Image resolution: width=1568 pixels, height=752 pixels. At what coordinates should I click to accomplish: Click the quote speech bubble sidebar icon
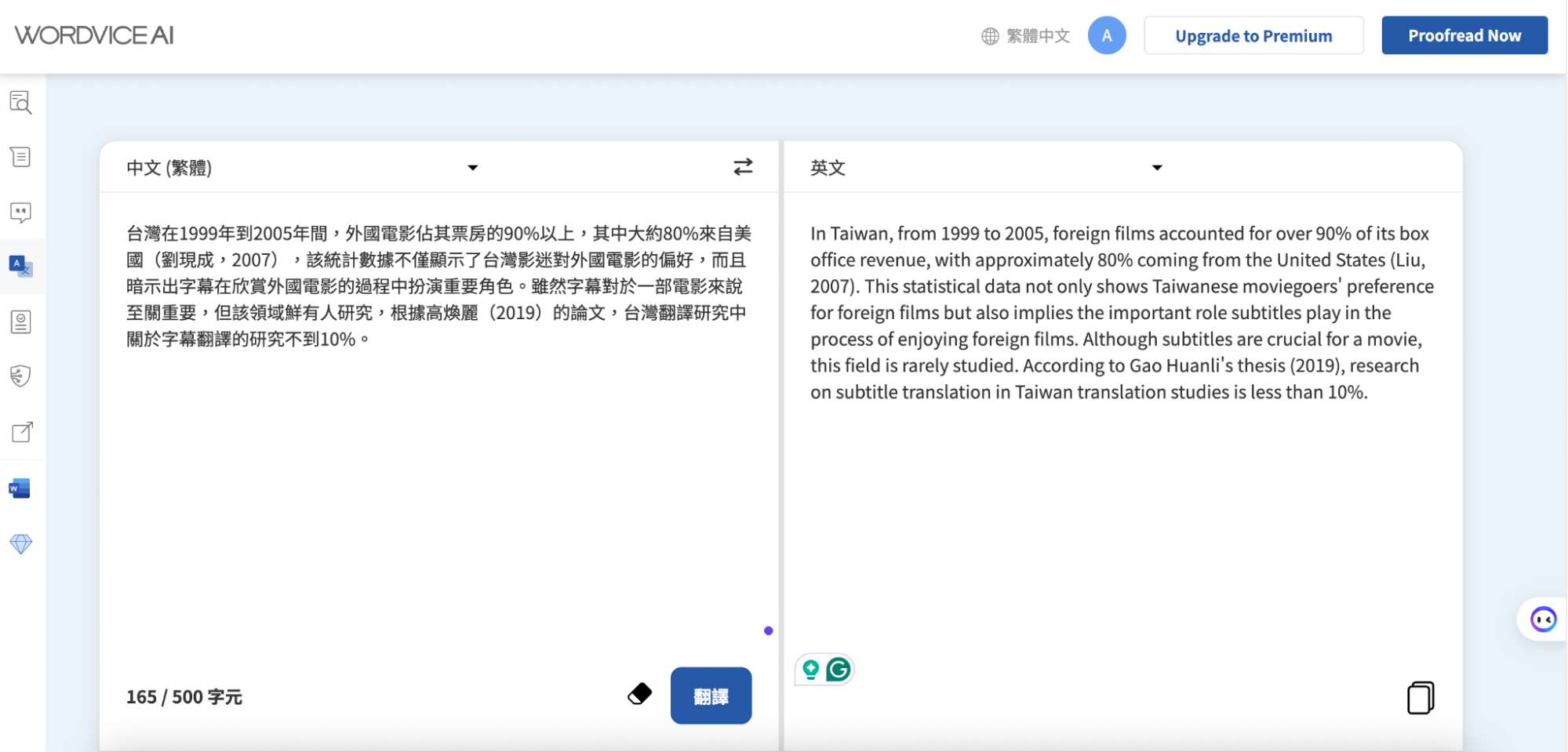[20, 213]
